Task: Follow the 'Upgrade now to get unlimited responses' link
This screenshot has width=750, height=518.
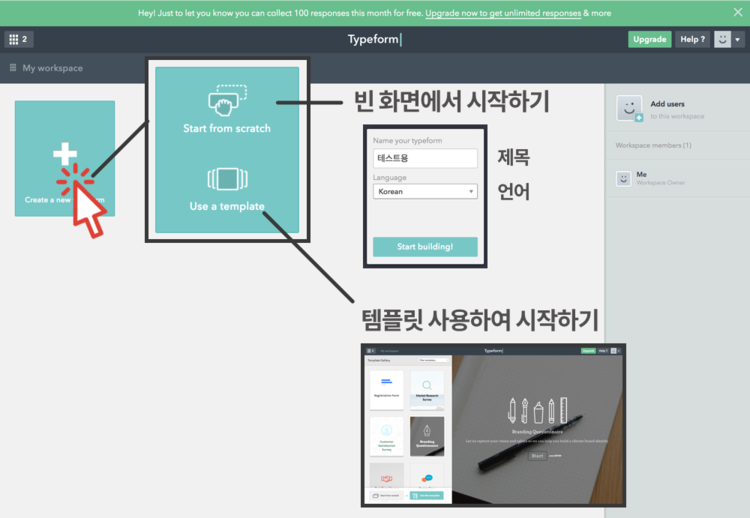Action: [503, 13]
